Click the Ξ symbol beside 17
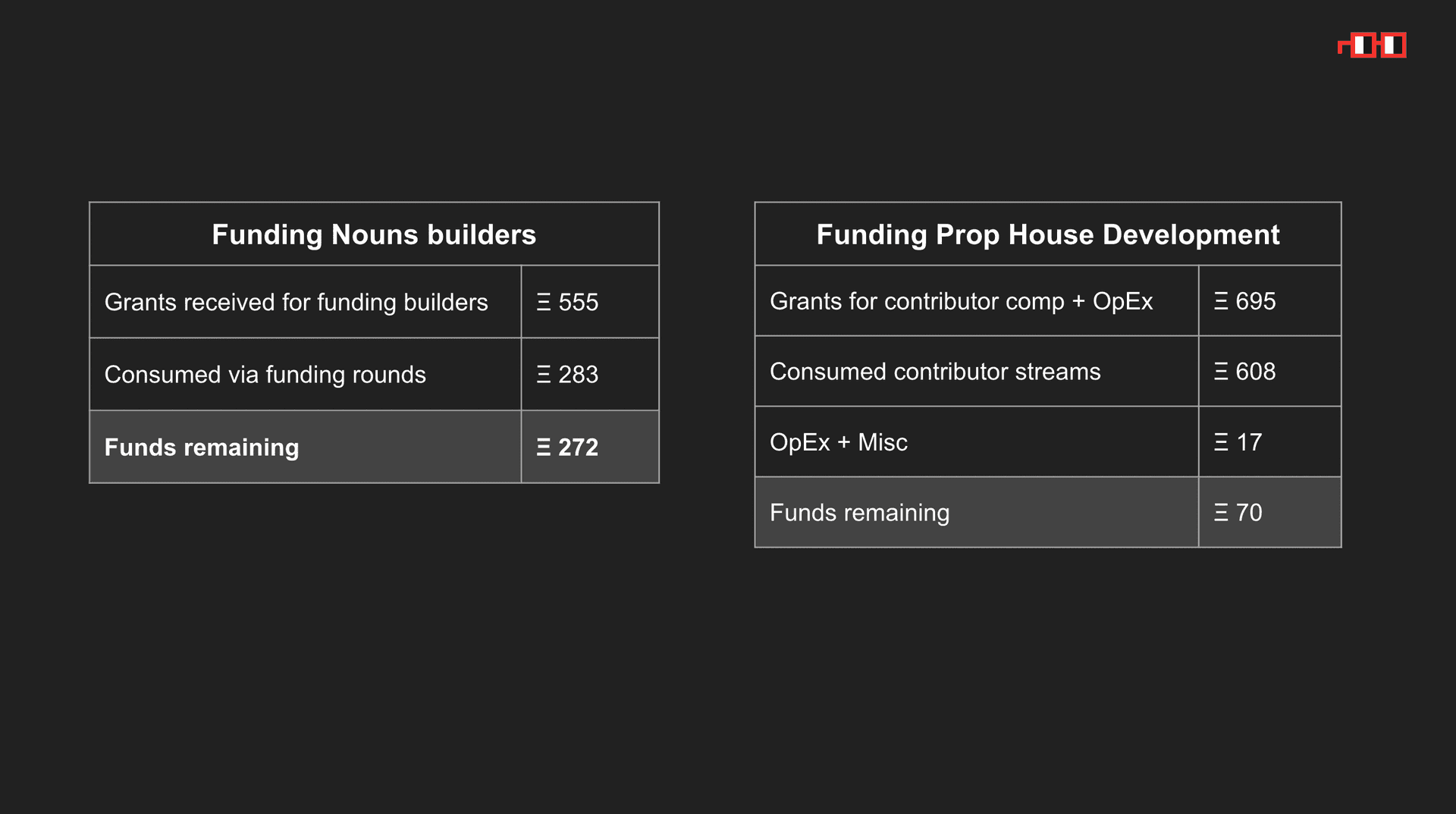This screenshot has width=1456, height=814. (x=1221, y=442)
